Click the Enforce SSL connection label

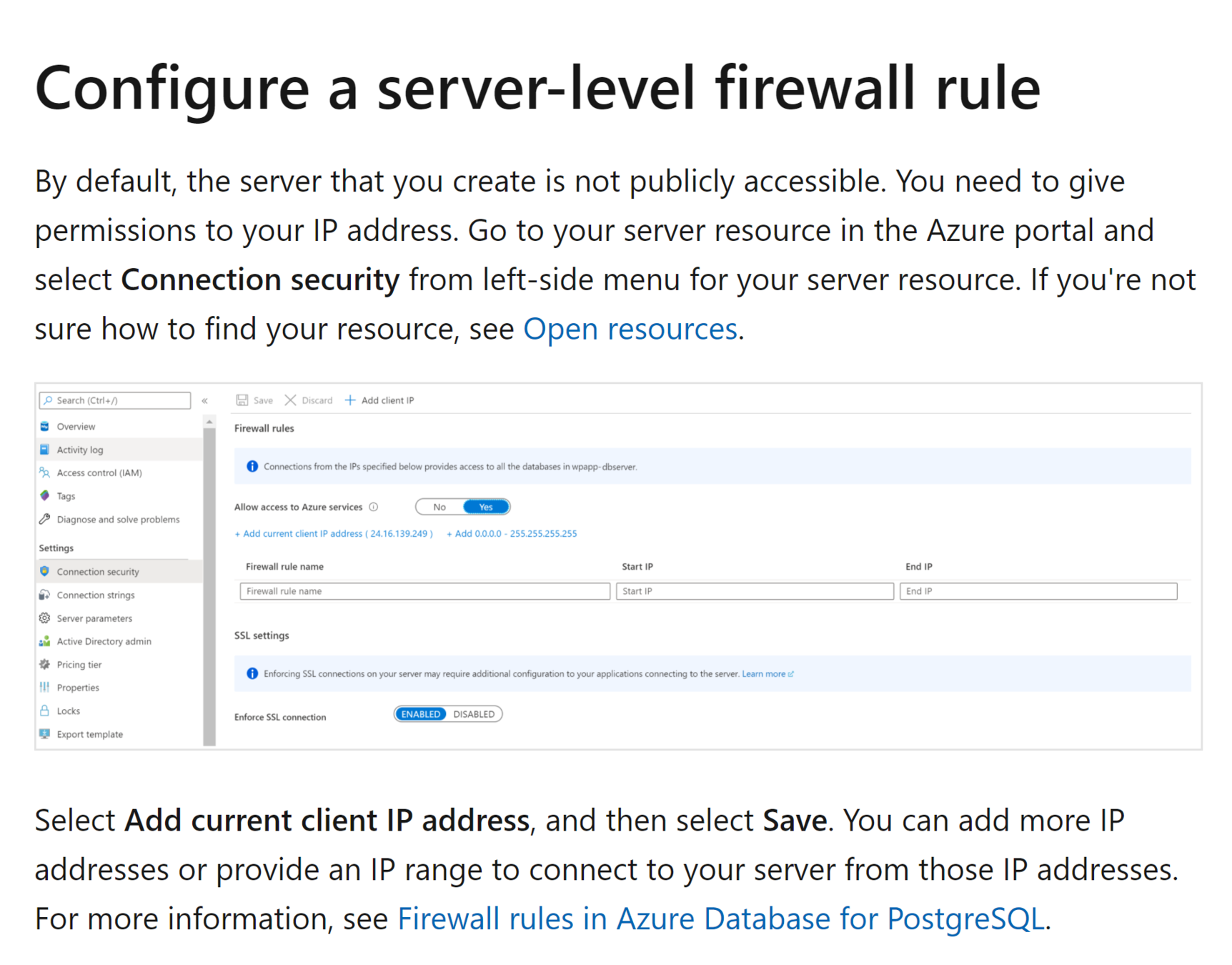click(280, 717)
